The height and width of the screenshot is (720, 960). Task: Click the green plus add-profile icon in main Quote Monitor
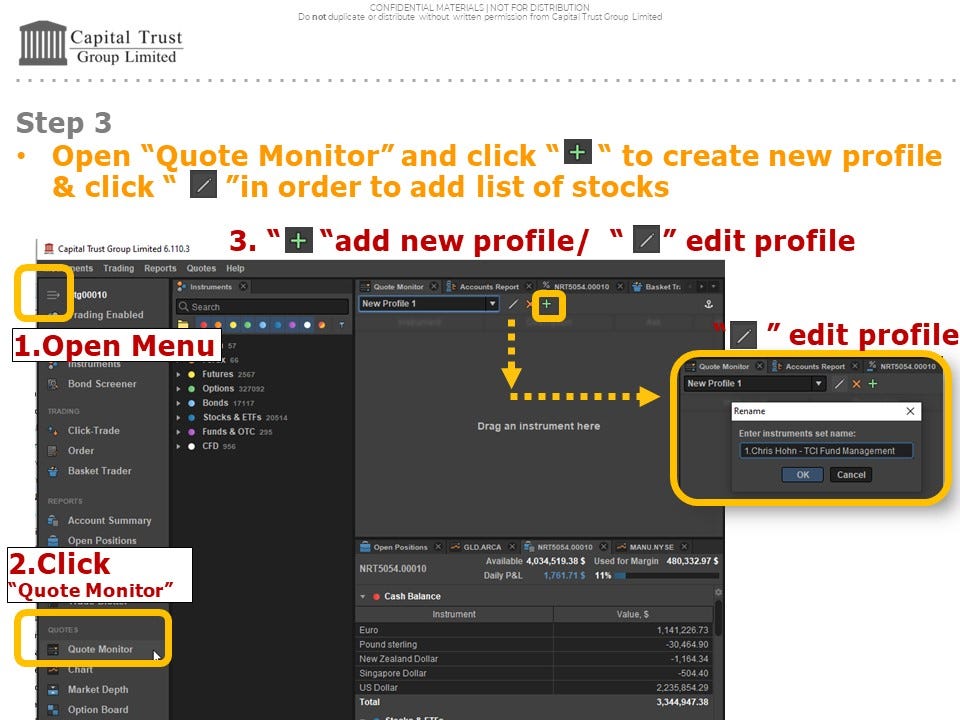click(547, 304)
